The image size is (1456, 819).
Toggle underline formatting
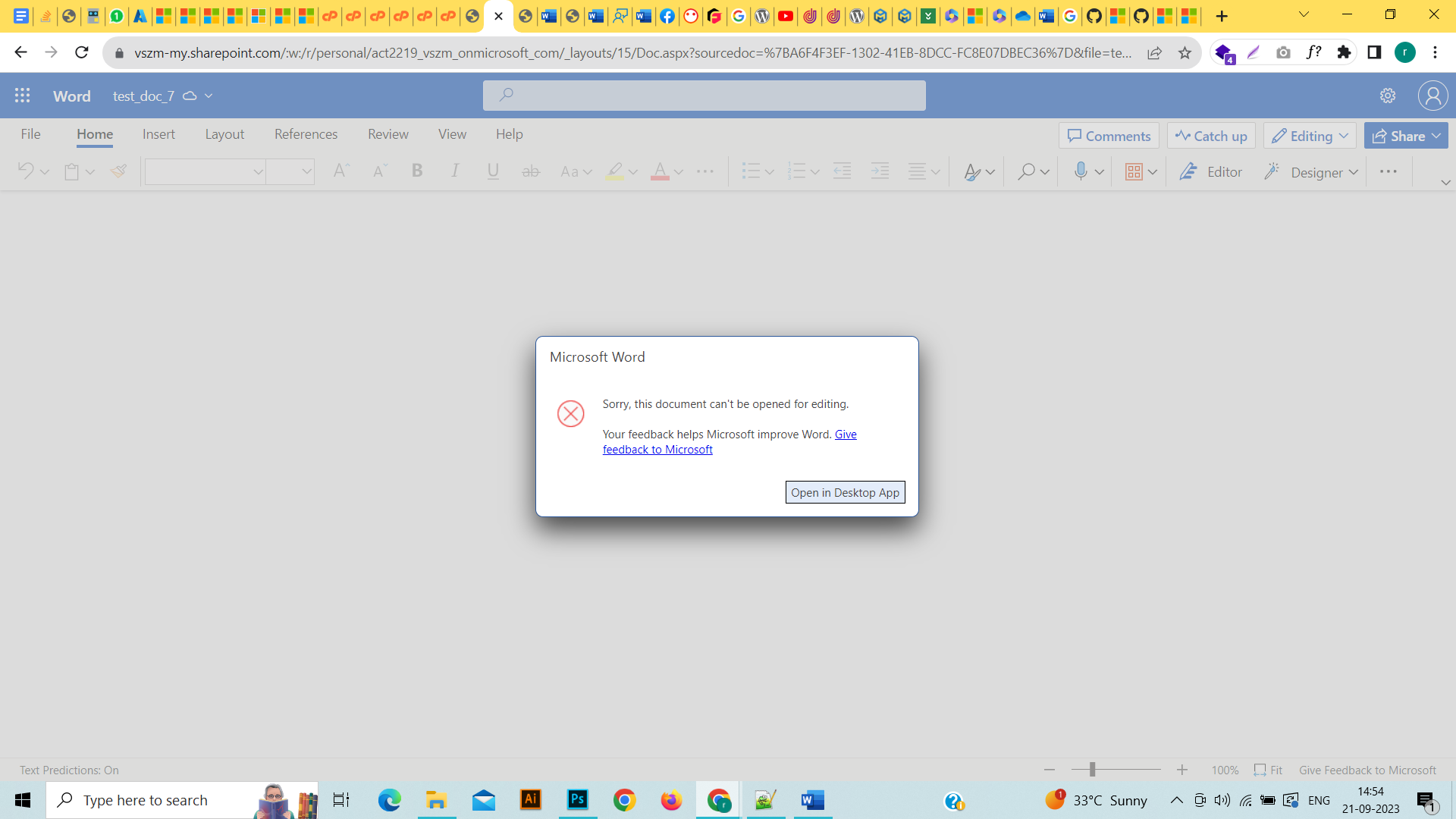491,171
